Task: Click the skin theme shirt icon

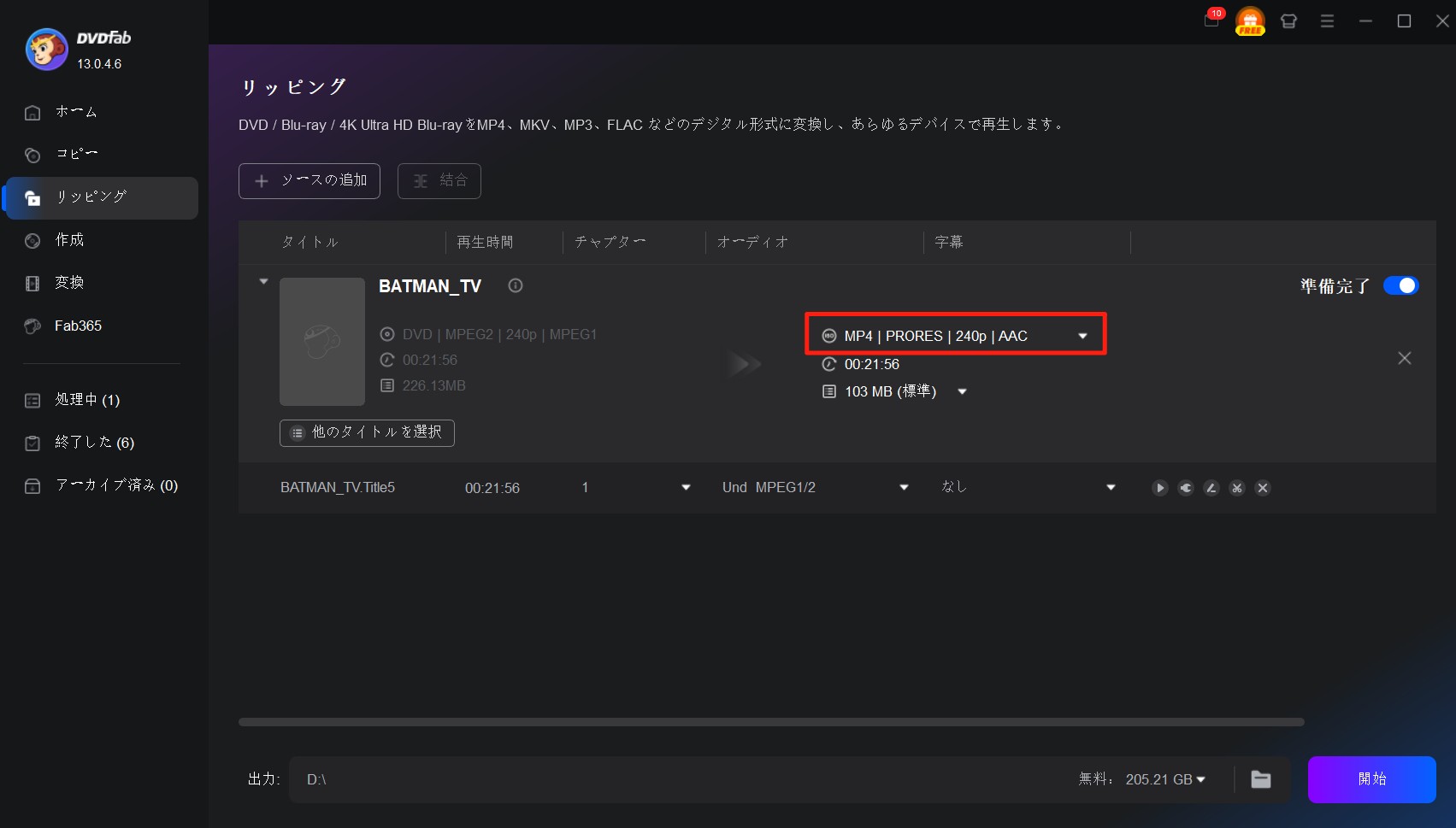Action: pyautogui.click(x=1288, y=21)
